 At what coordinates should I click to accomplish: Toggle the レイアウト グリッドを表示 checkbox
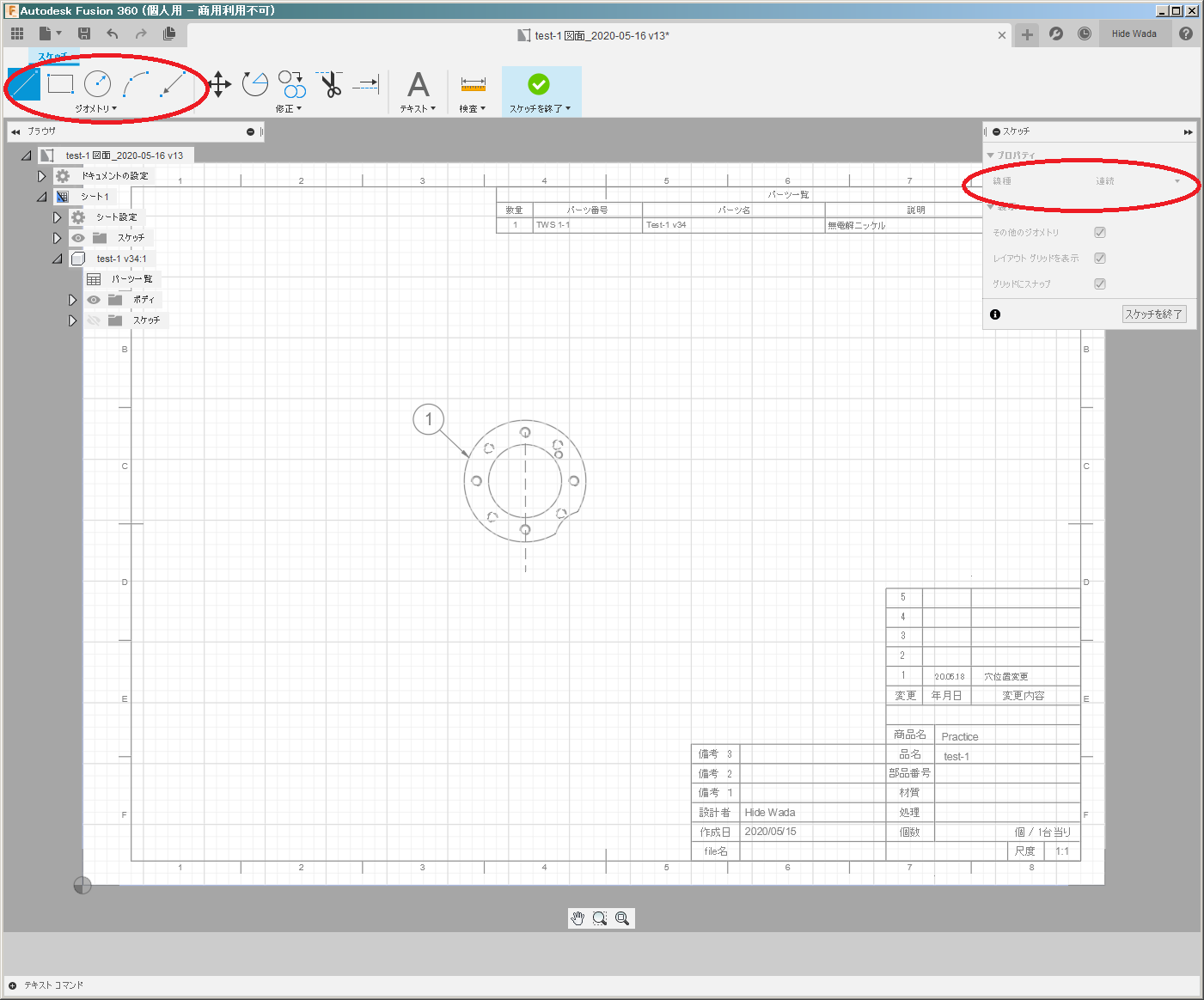[x=1100, y=258]
